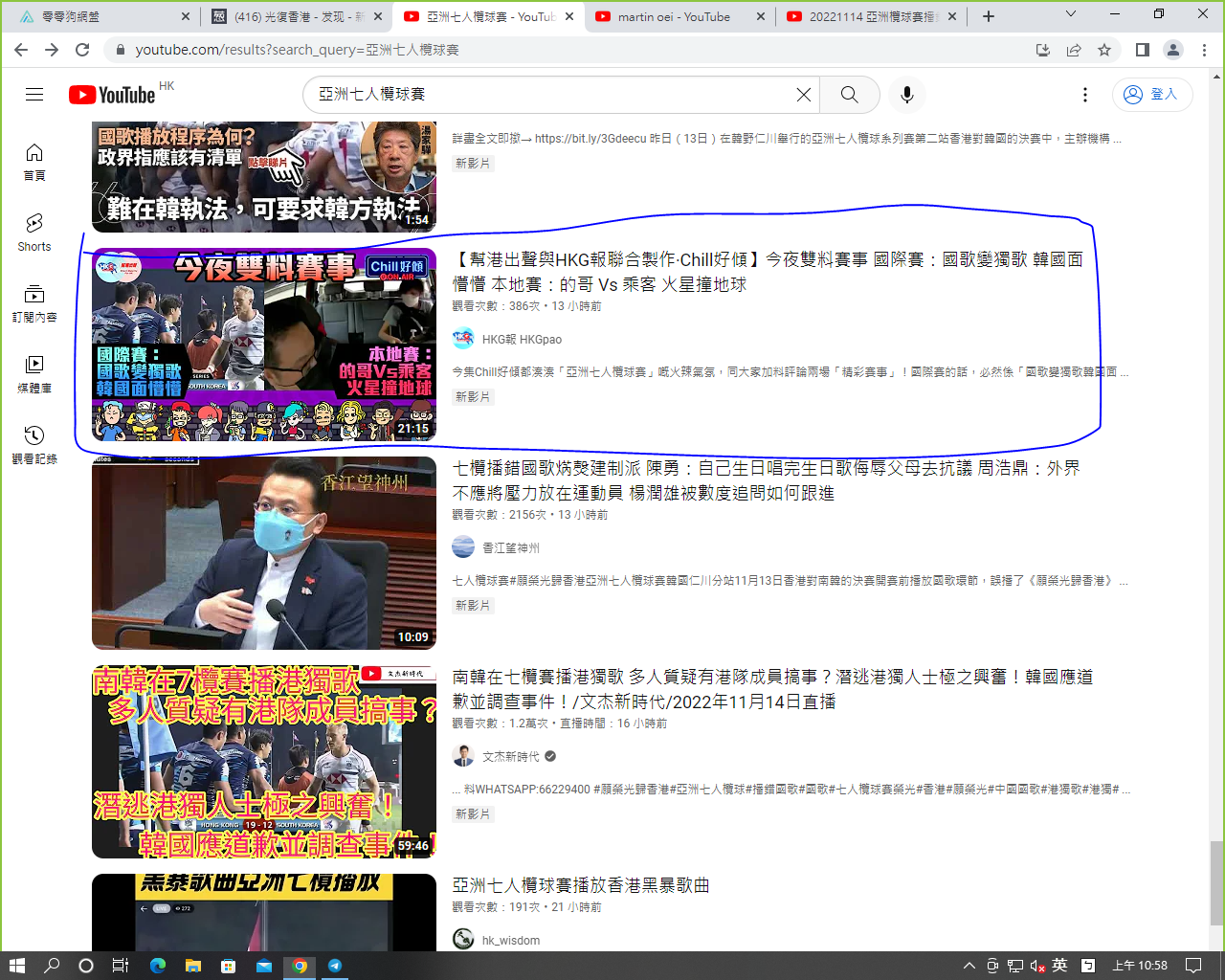Viewport: 1225px width, 980px height.
Task: Click the 登入 sign-in button
Action: click(1152, 94)
